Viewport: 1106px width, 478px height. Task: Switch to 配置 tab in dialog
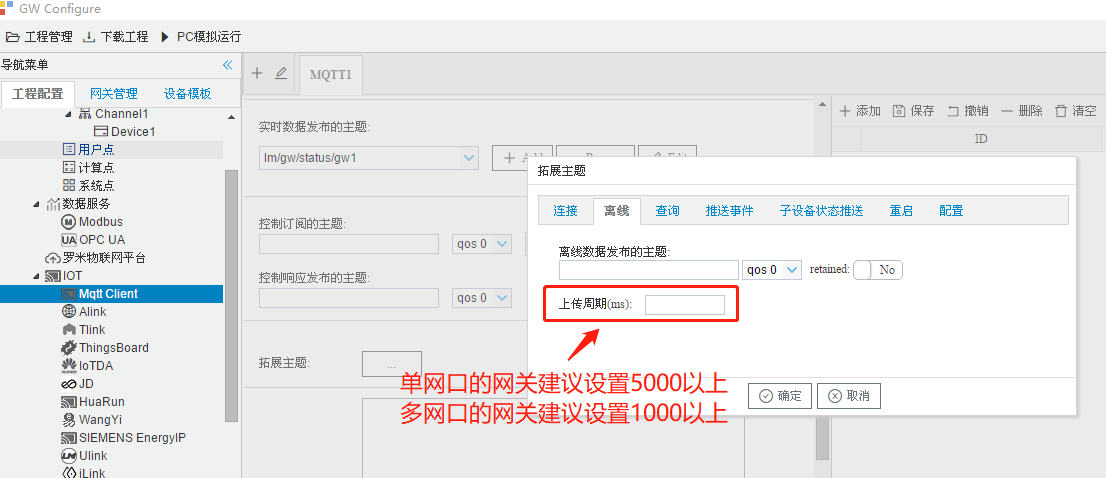[951, 210]
